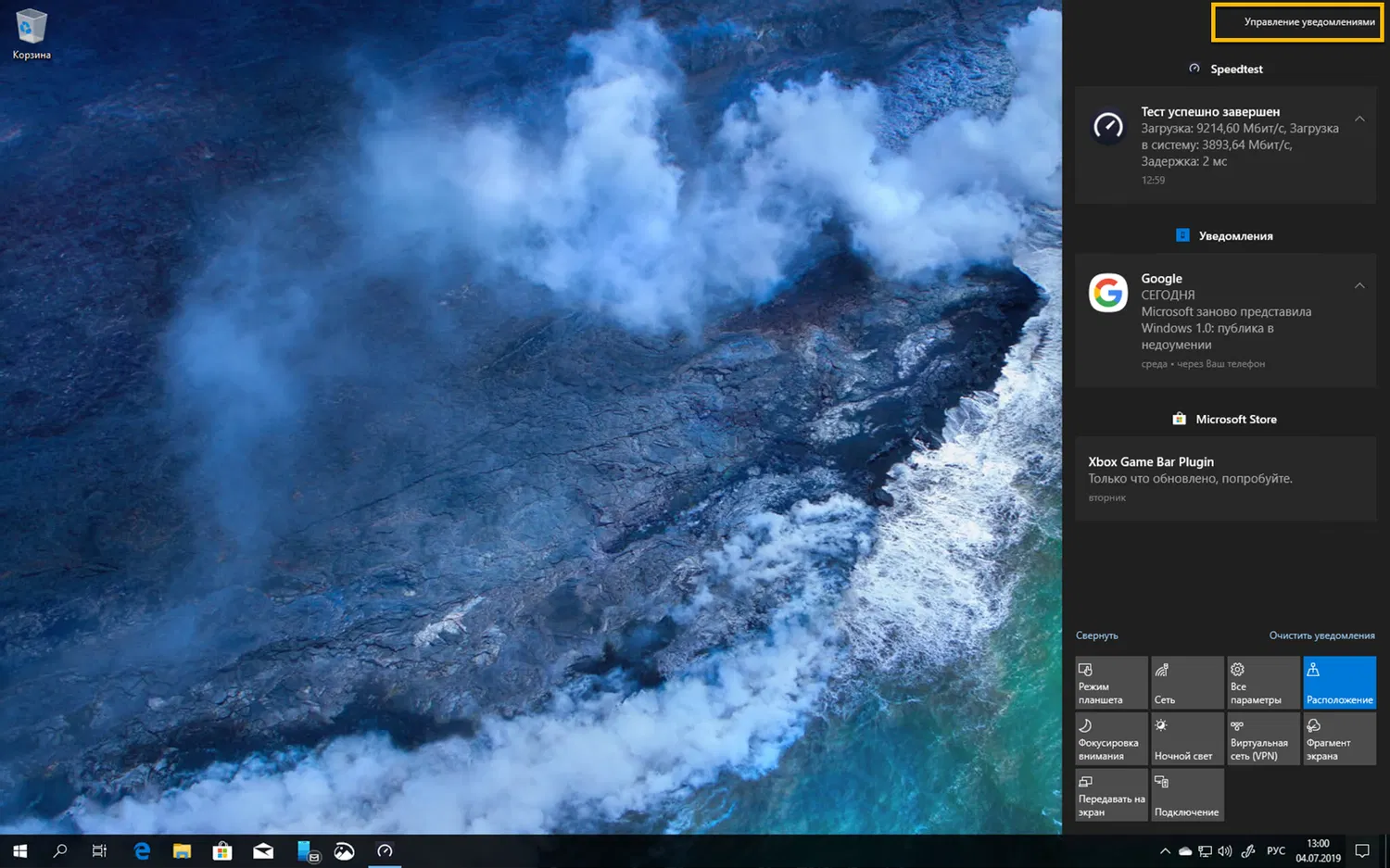This screenshot has height=868, width=1390.
Task: Click the Microsoft Store group header
Action: [1225, 419]
